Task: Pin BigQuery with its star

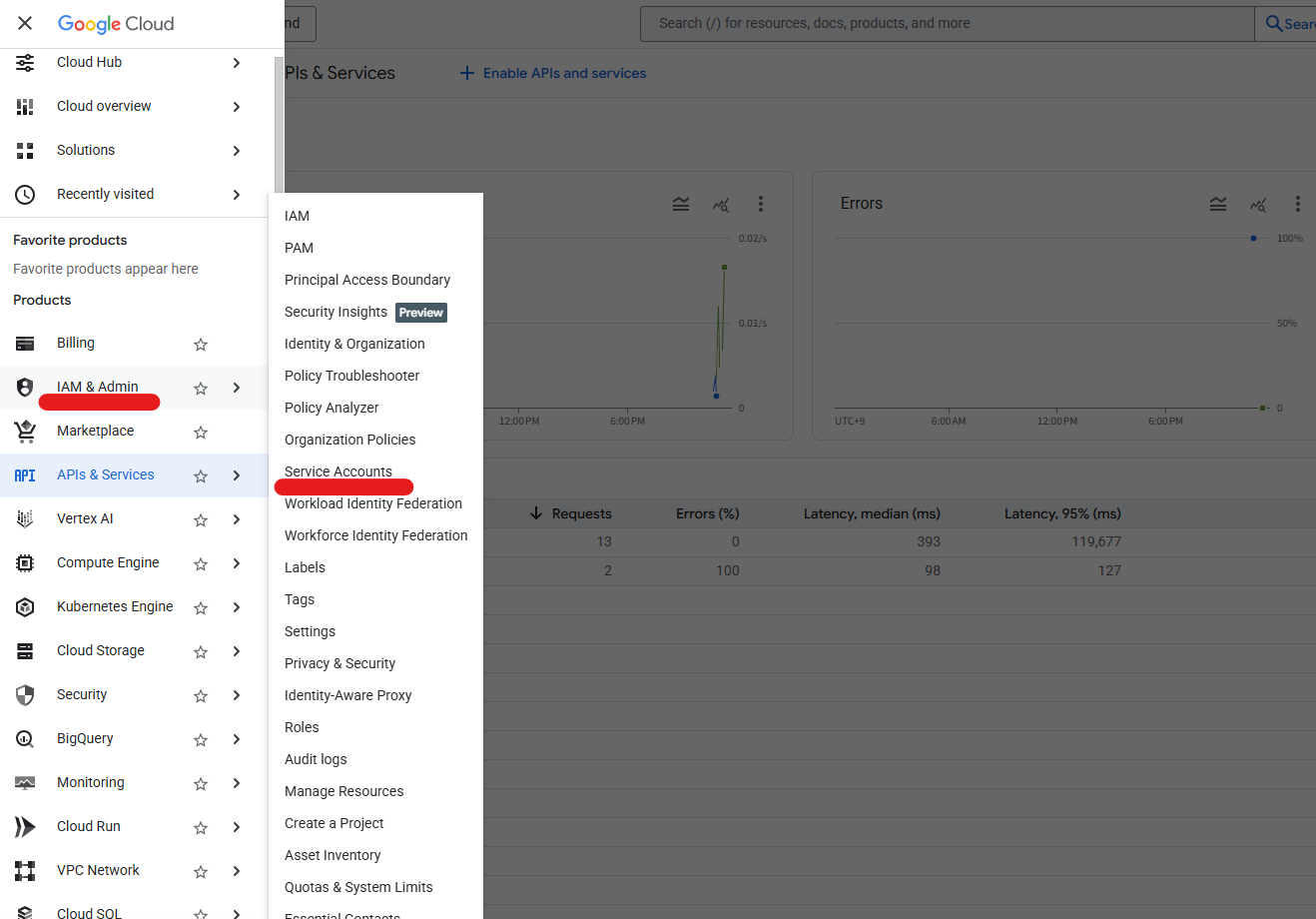Action: coord(201,740)
